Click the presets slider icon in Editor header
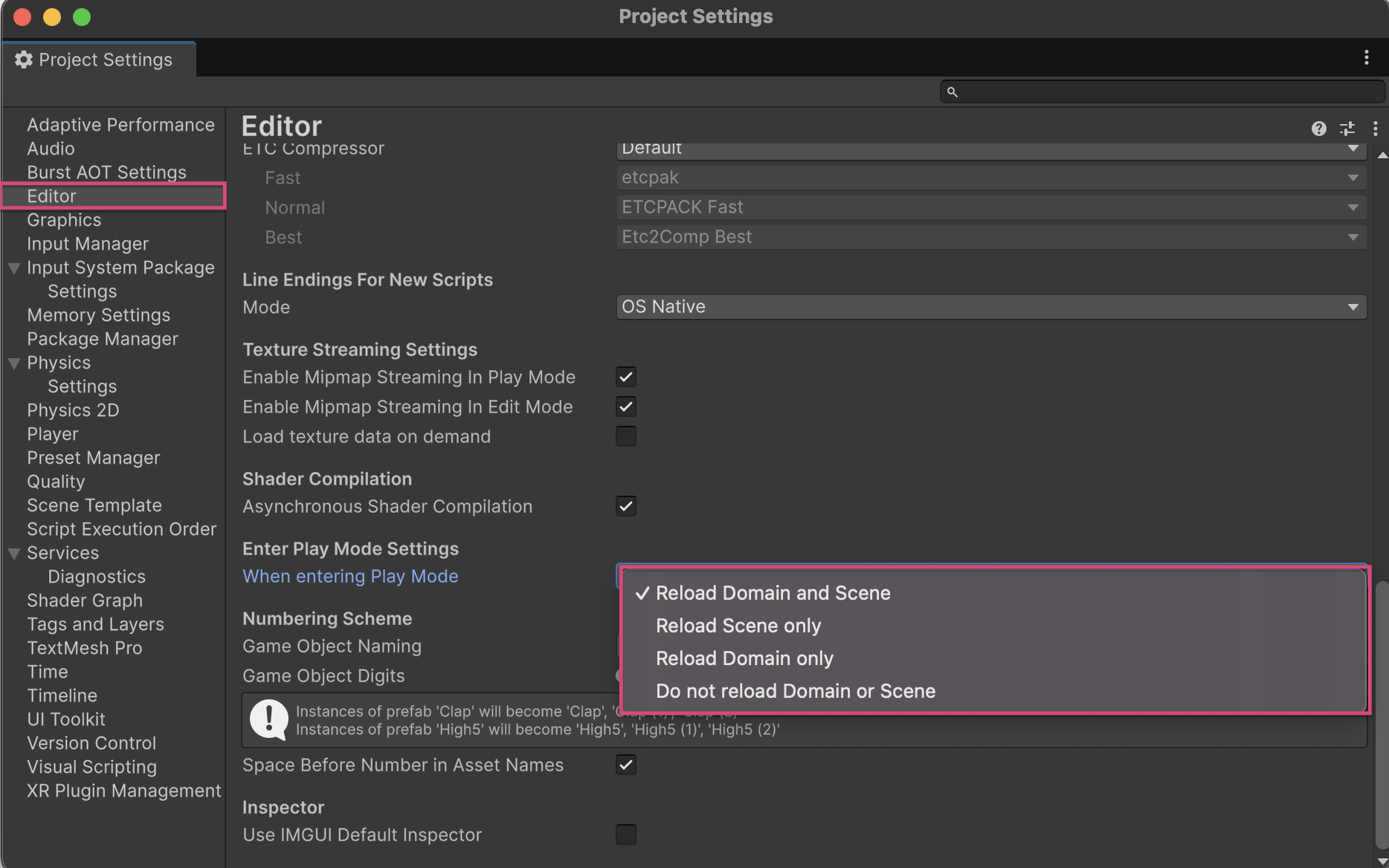The width and height of the screenshot is (1389, 868). [1347, 129]
